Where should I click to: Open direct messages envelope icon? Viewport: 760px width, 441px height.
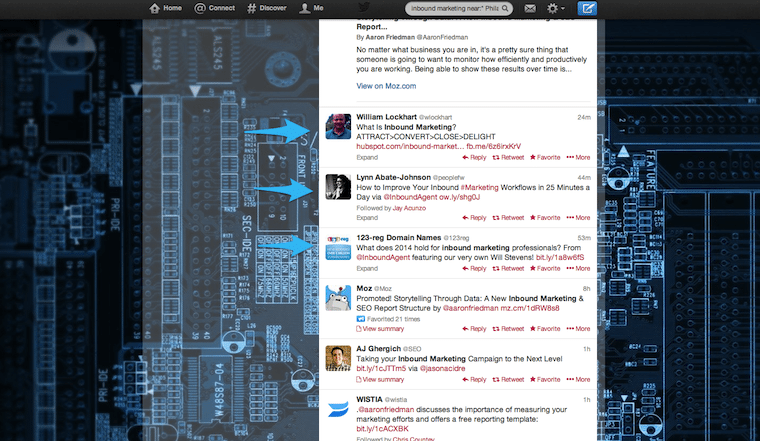[x=530, y=9]
